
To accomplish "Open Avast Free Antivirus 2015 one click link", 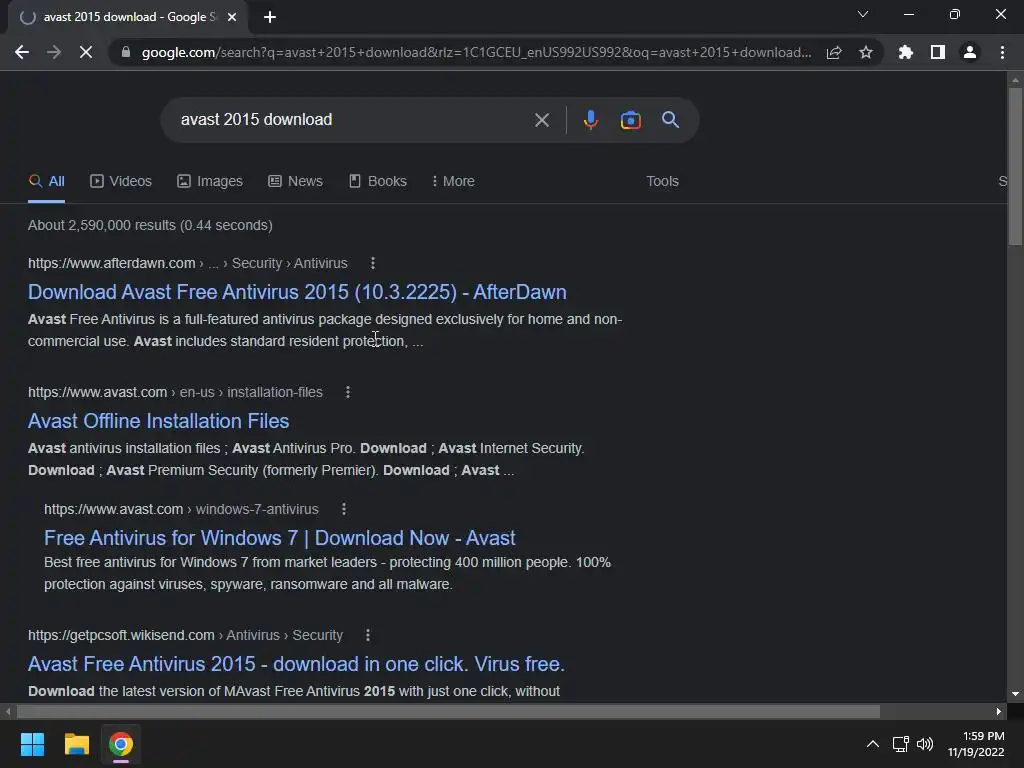I will (296, 664).
